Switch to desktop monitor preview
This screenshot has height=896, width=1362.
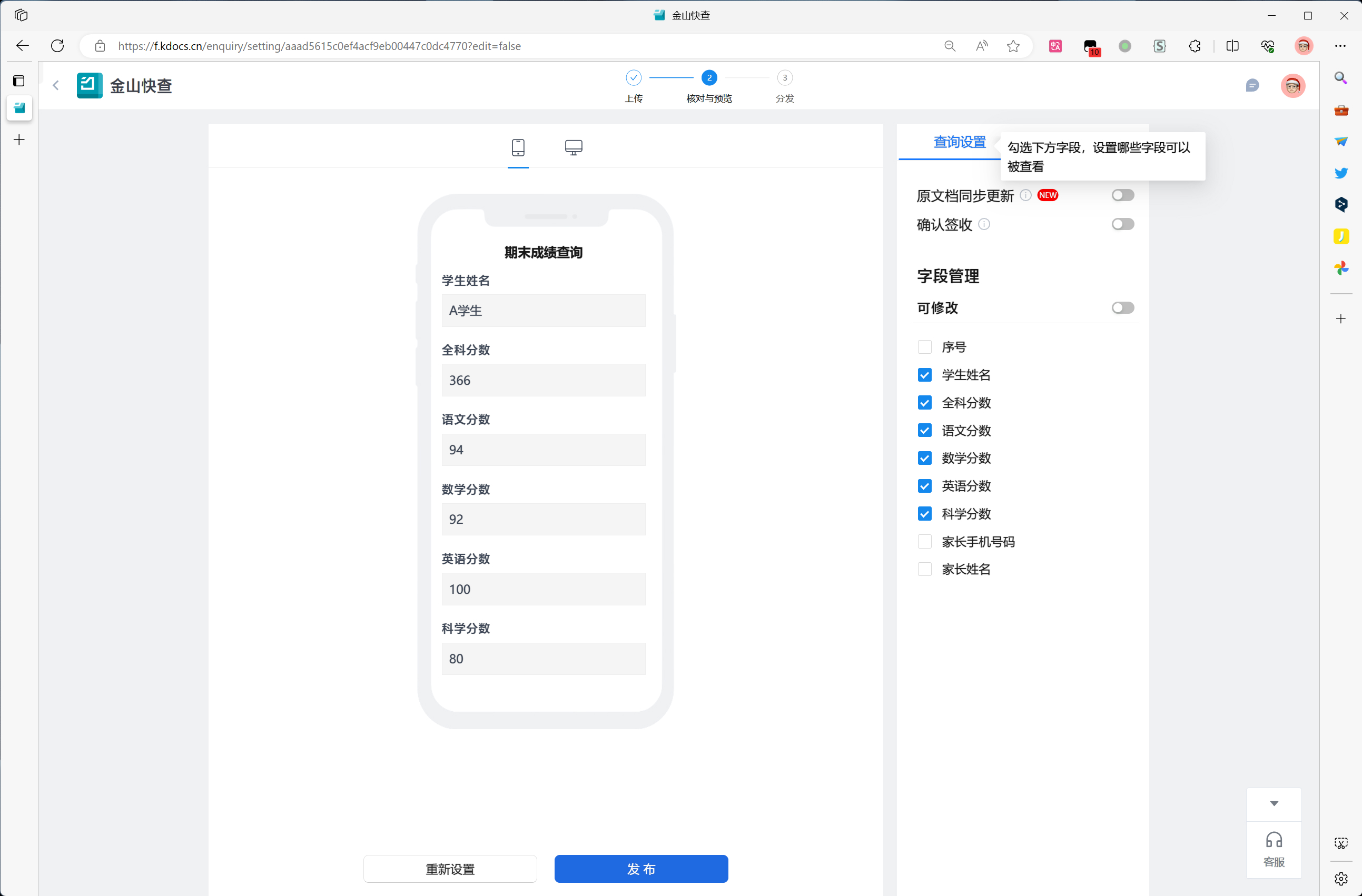(x=574, y=147)
